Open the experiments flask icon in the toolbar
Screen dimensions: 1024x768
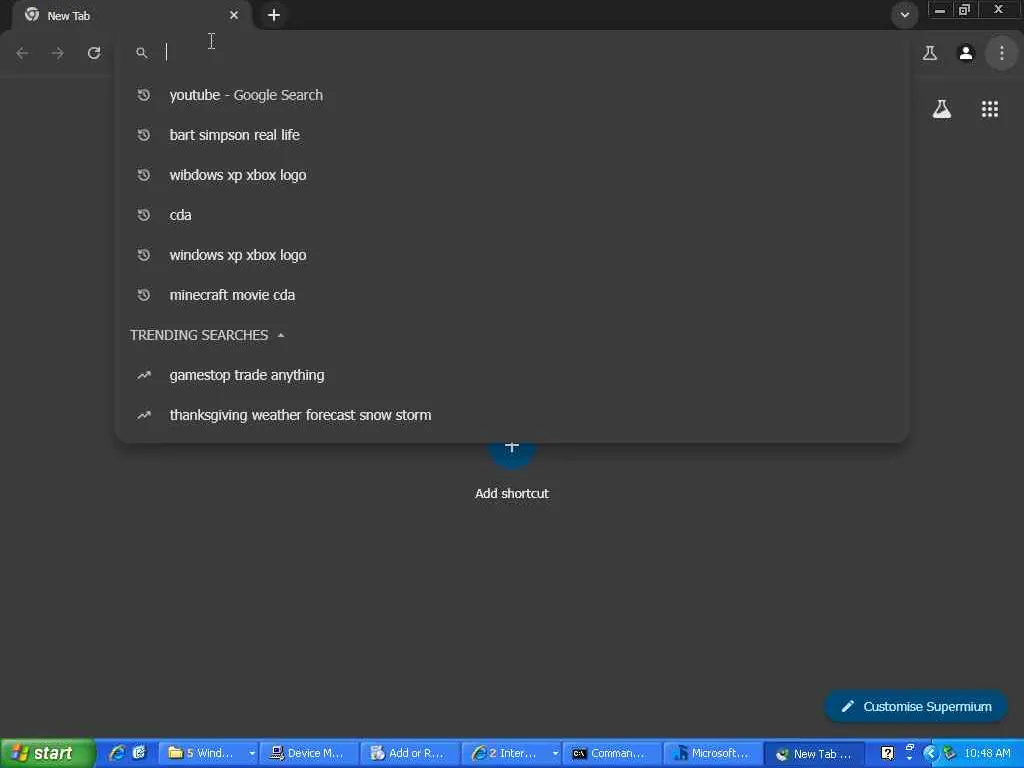(930, 53)
